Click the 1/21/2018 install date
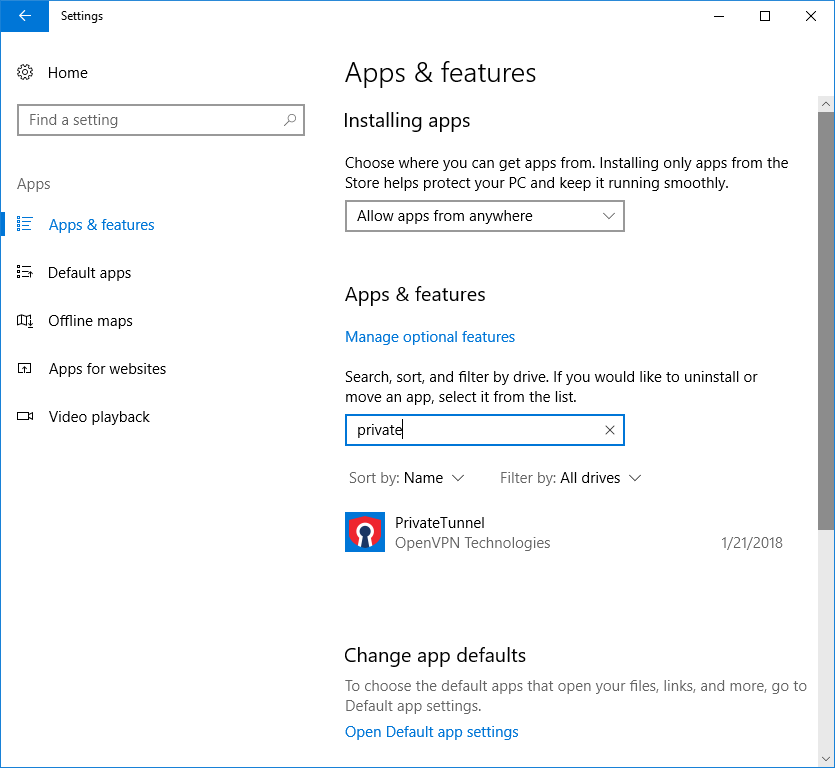835x768 pixels. [751, 543]
